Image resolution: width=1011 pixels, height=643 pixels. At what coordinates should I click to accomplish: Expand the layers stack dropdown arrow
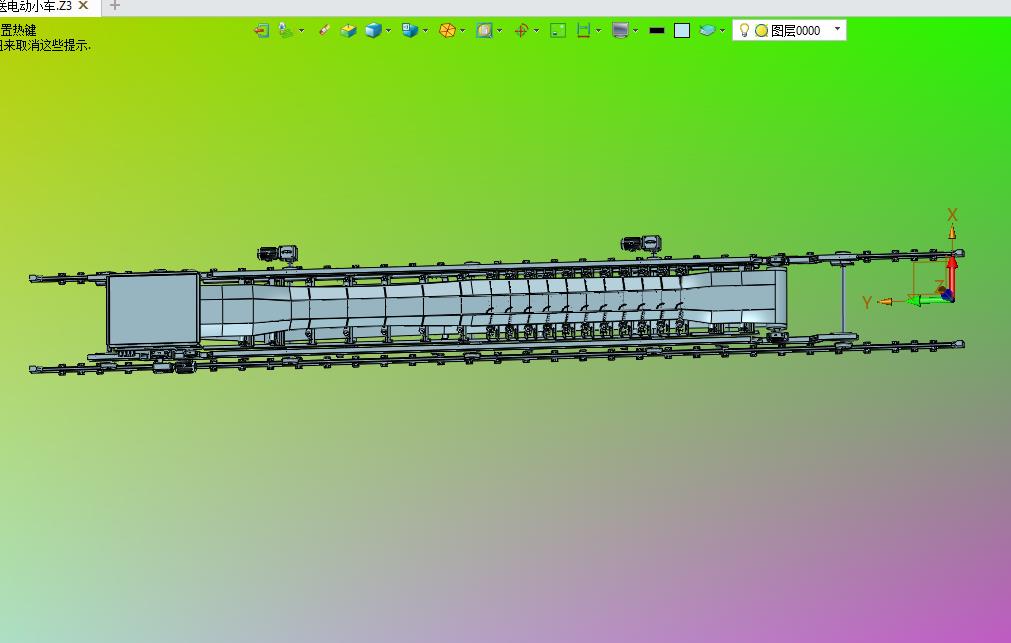click(722, 30)
